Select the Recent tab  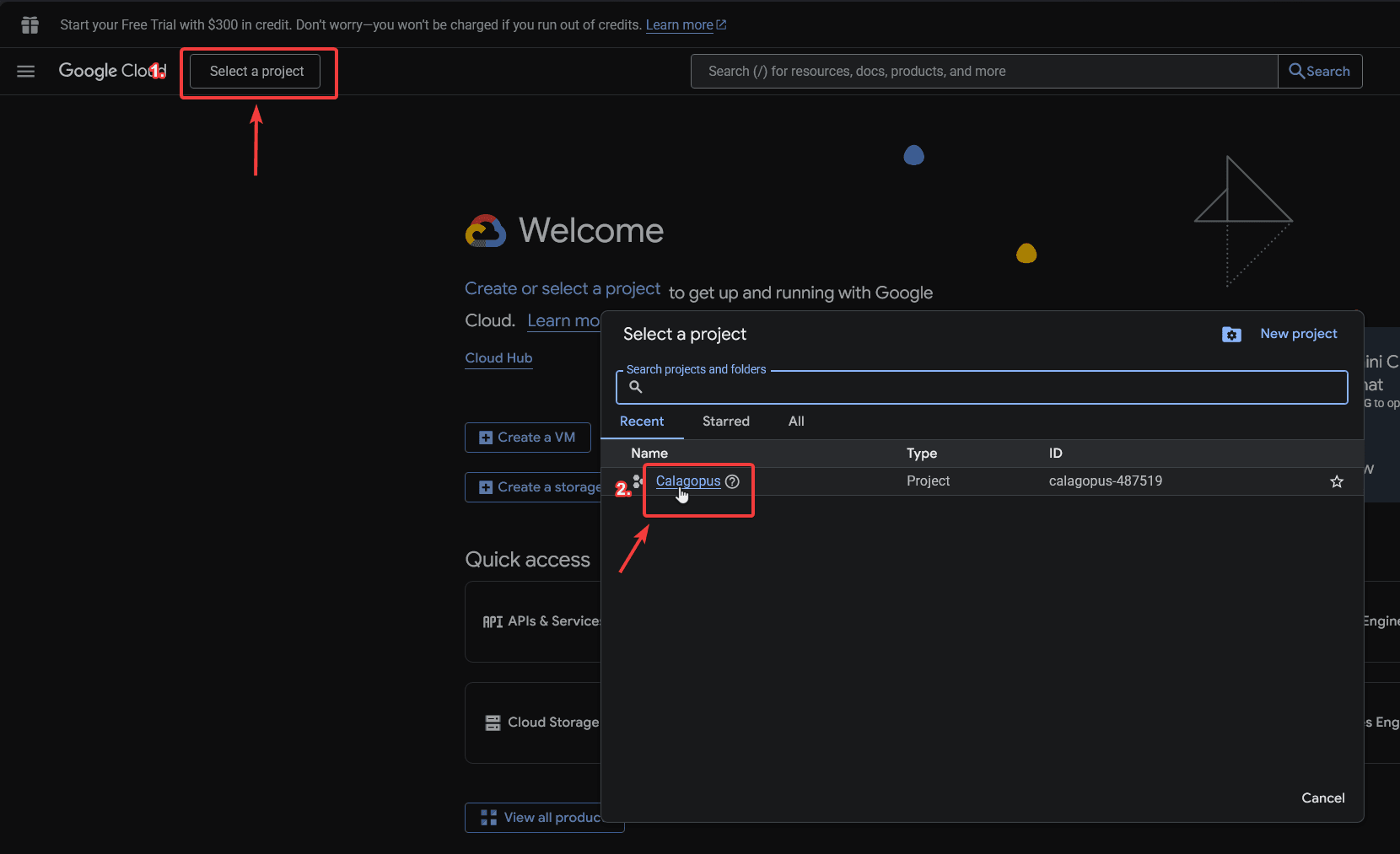point(642,422)
